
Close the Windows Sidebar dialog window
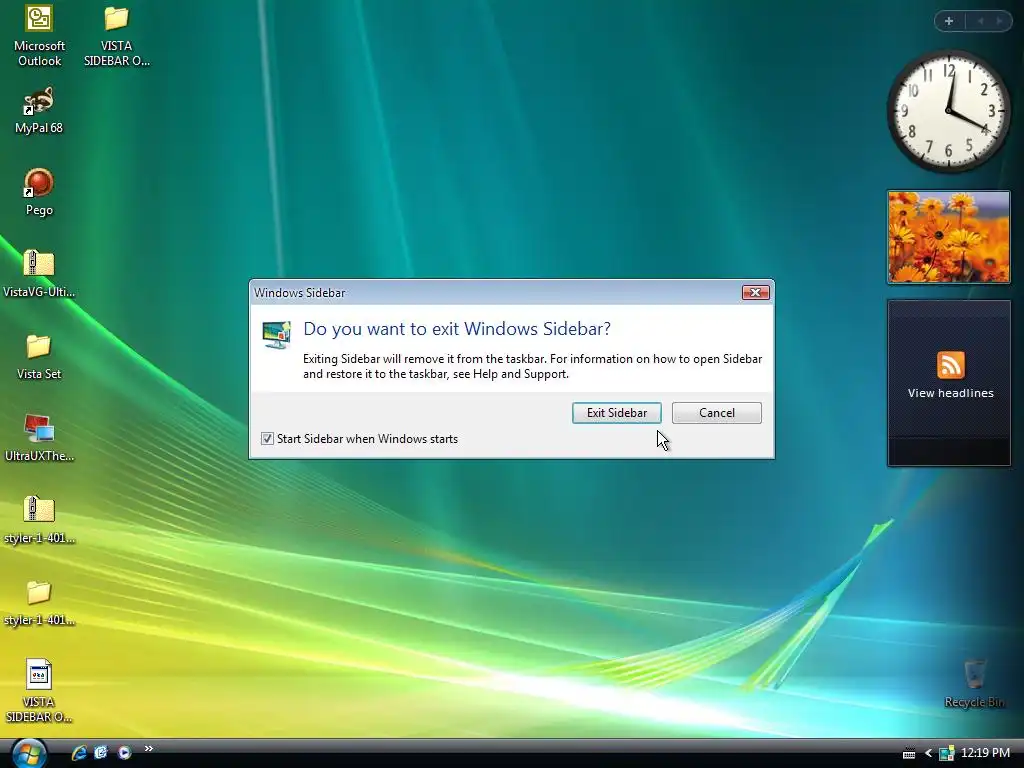755,293
